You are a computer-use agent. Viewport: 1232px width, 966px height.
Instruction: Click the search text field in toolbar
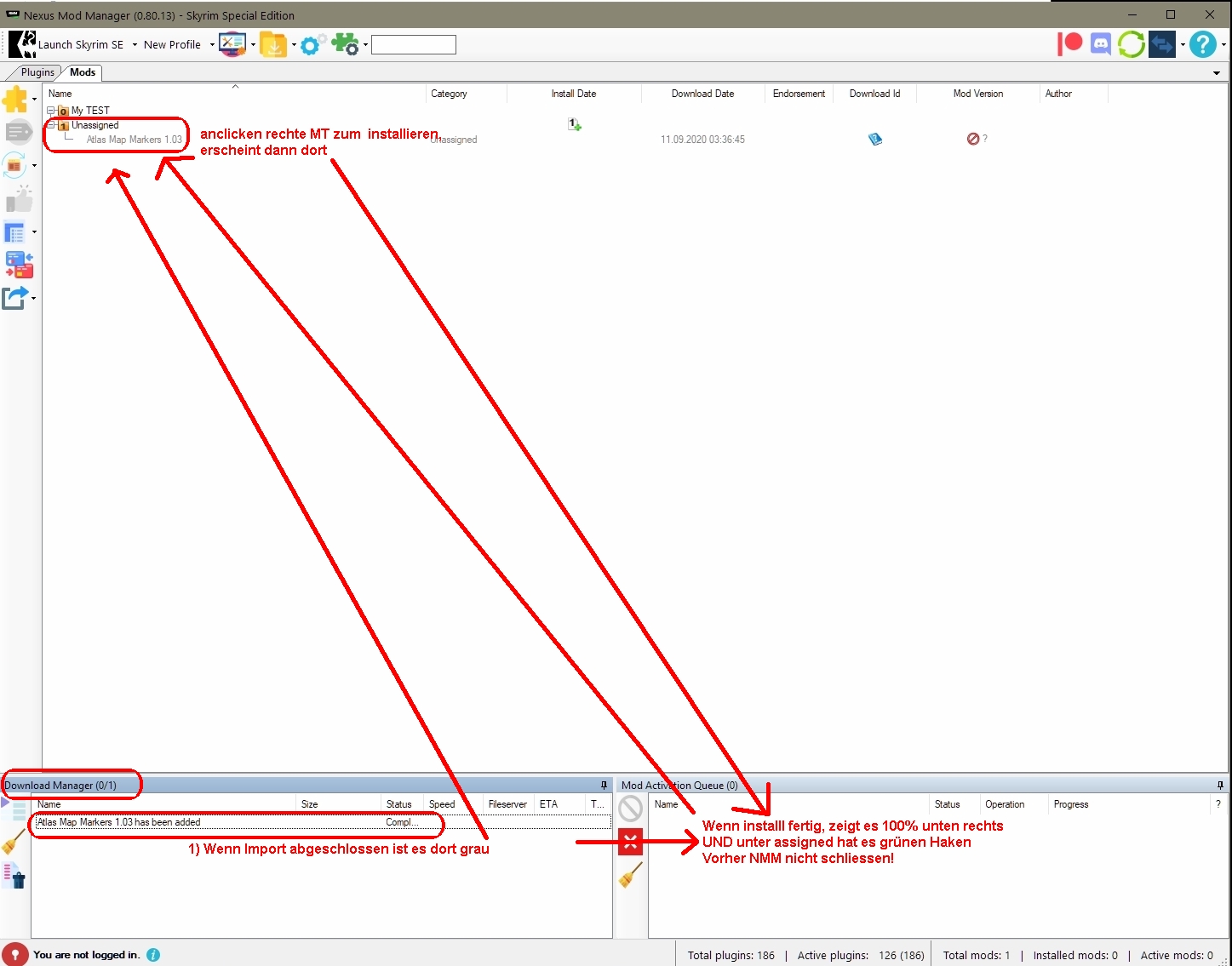tap(414, 44)
